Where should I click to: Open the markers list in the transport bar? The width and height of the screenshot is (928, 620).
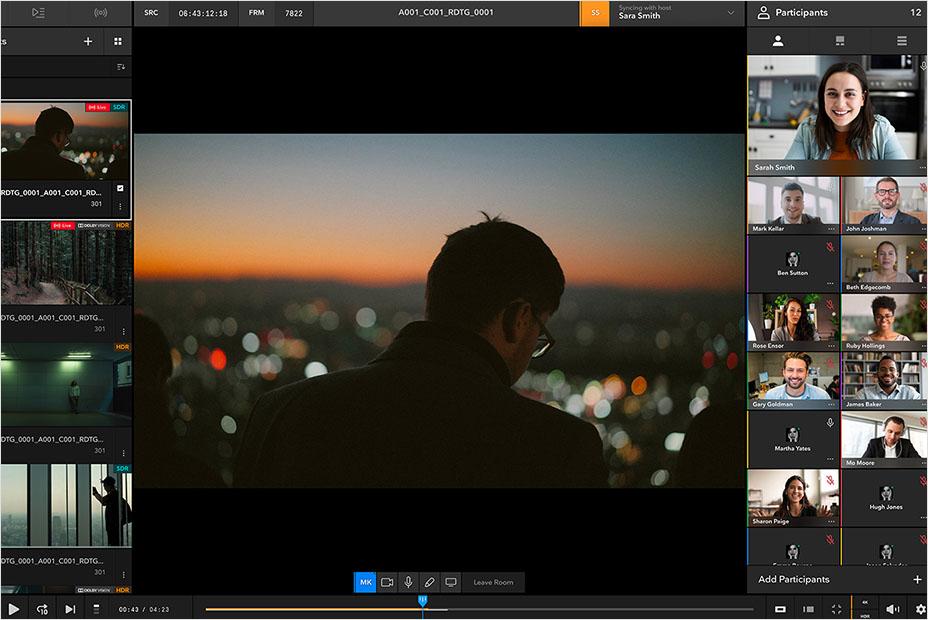click(x=95, y=607)
